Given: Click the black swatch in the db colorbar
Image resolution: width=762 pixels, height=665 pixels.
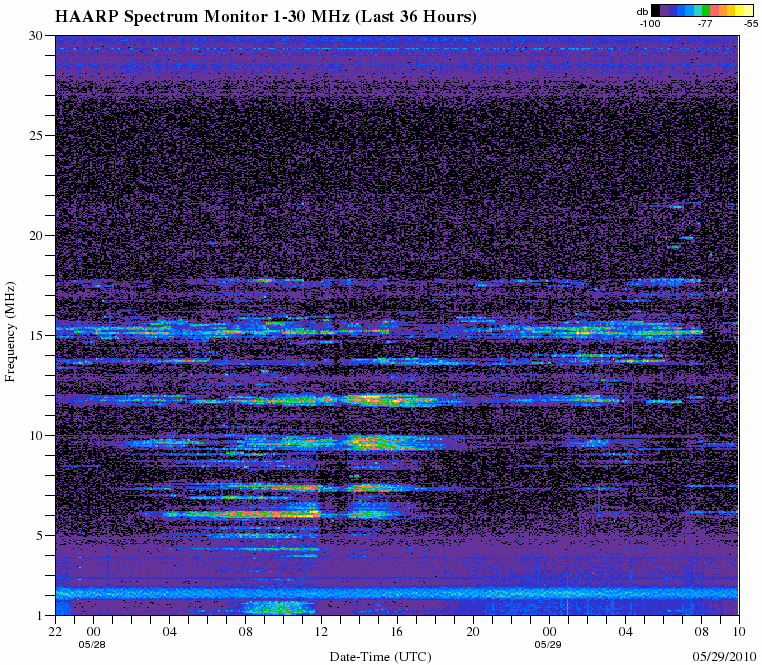Looking at the screenshot, I should 656,10.
